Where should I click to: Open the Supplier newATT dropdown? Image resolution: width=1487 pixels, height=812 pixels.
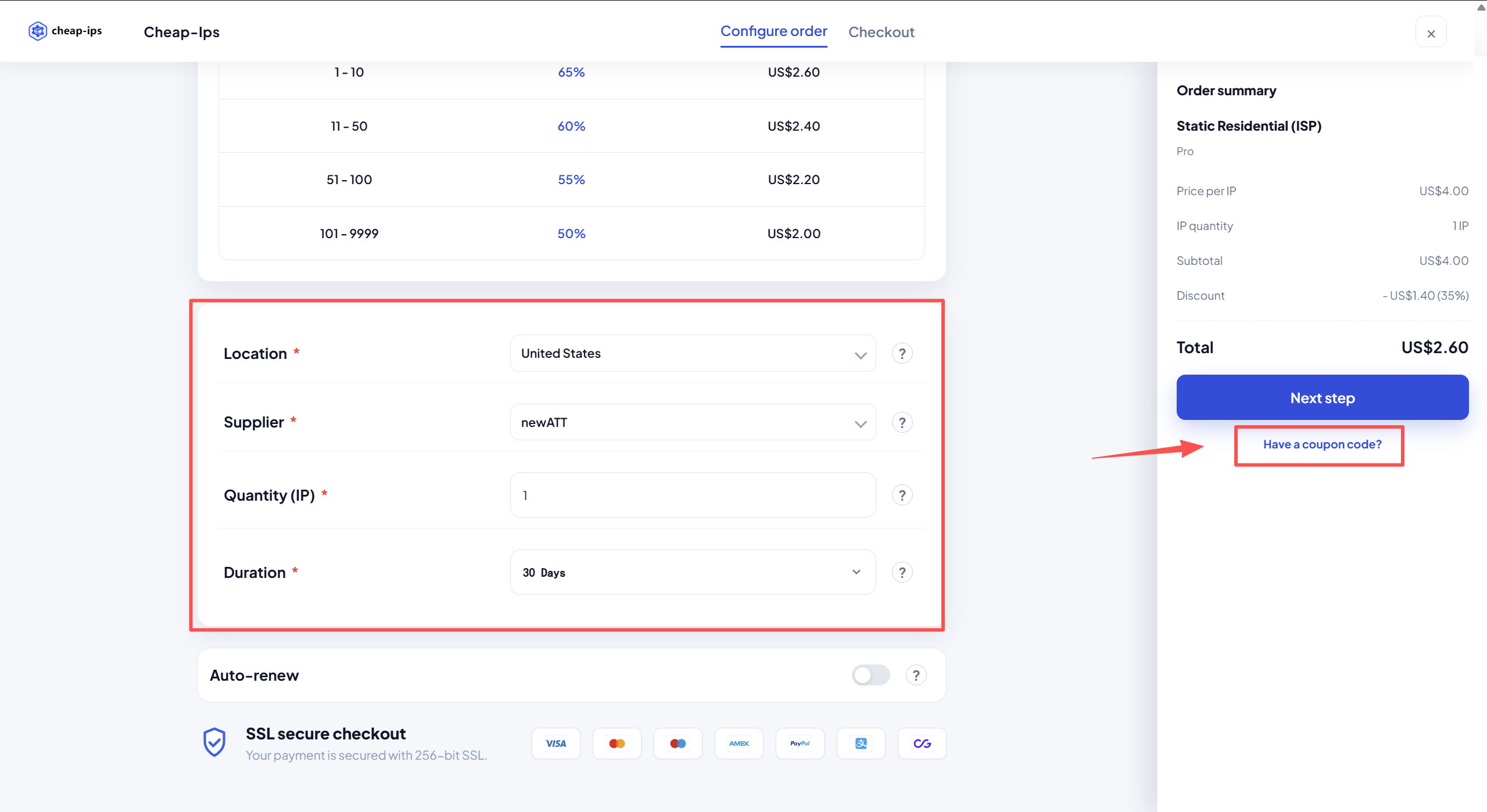(692, 422)
